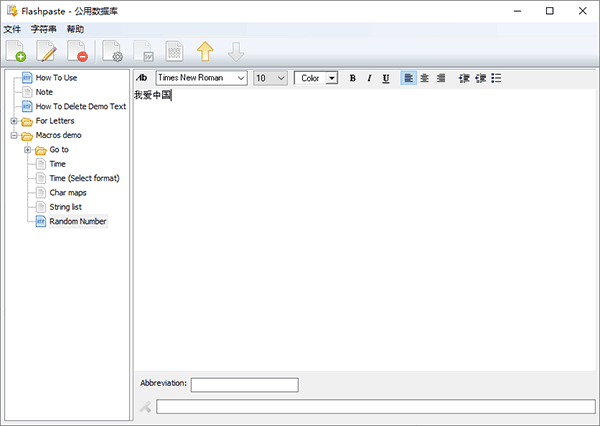Click the Random Number document icon
This screenshot has width=600, height=426.
[x=41, y=221]
